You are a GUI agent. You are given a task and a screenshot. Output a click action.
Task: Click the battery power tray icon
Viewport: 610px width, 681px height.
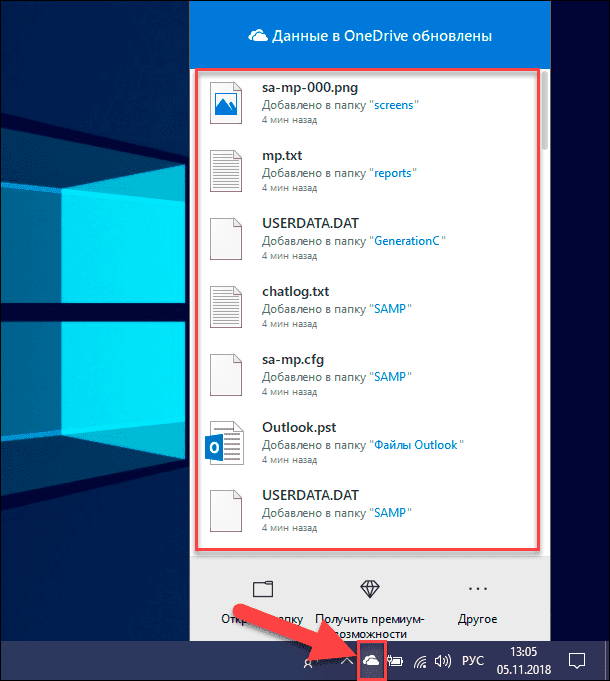[395, 661]
